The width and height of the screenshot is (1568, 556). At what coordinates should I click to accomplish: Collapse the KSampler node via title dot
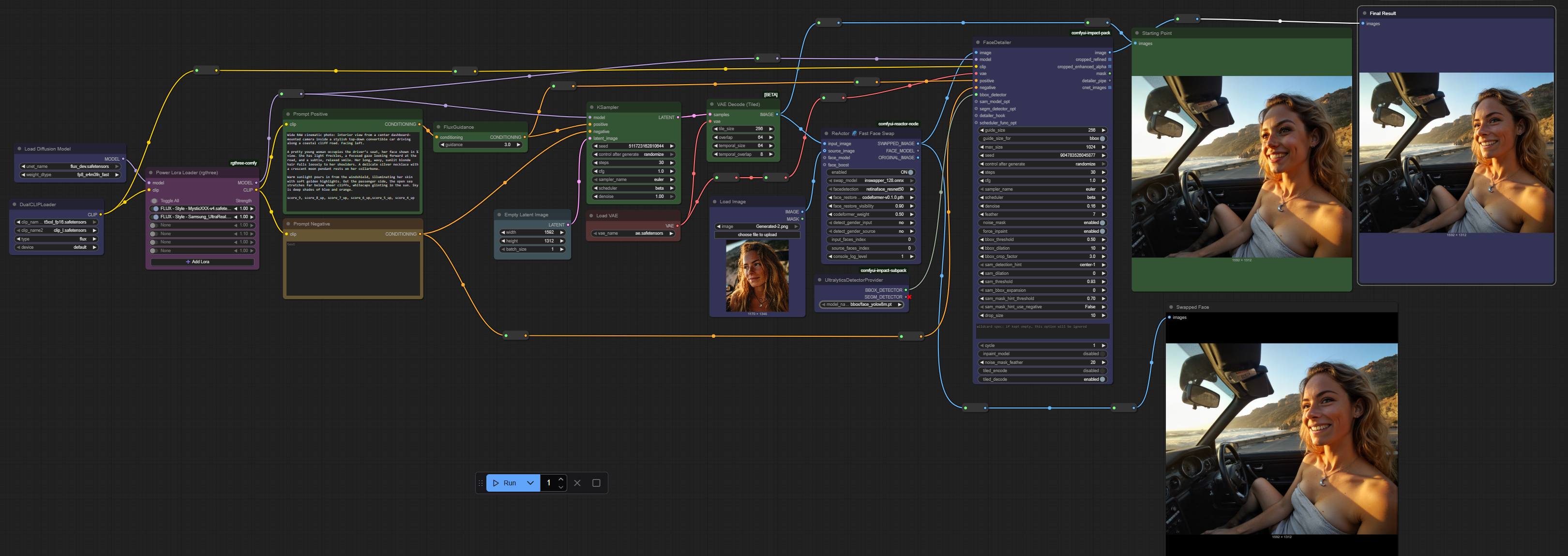591,107
